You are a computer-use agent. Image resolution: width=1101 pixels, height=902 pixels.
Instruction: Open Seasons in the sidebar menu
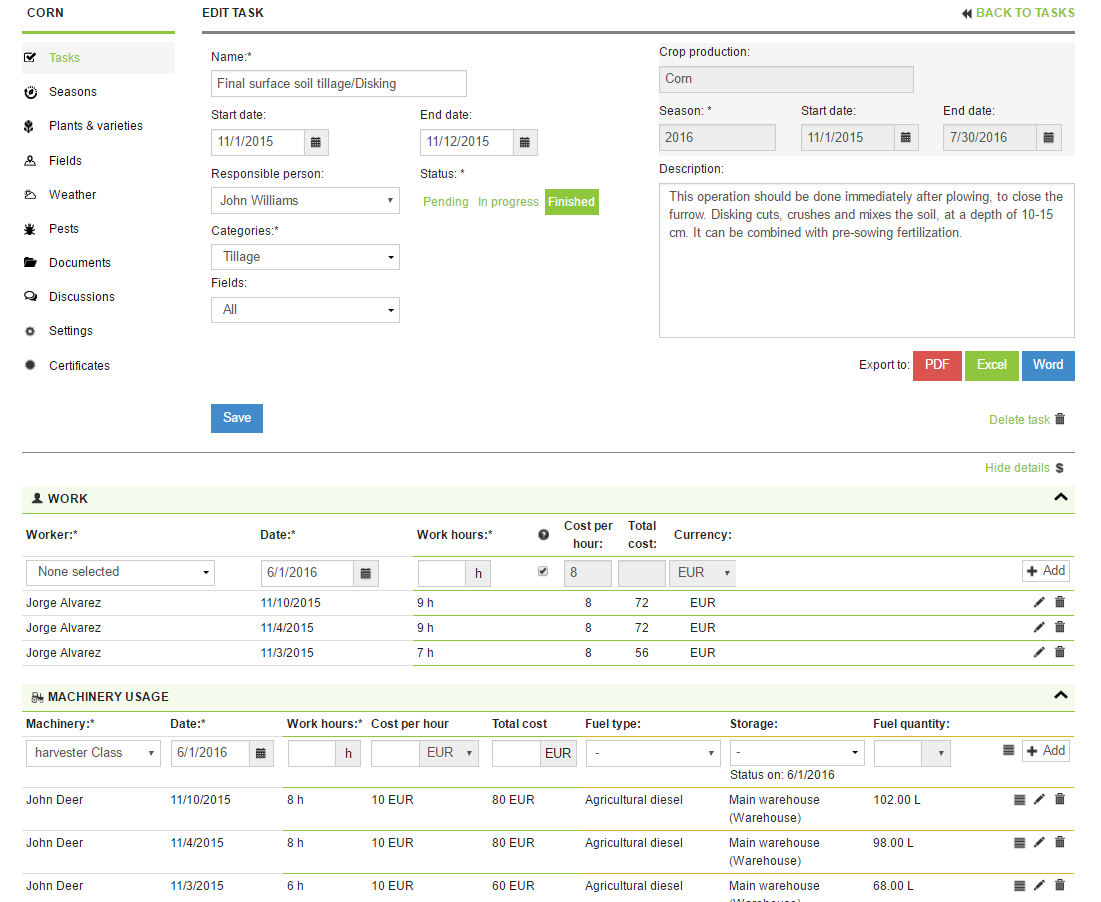coord(73,92)
